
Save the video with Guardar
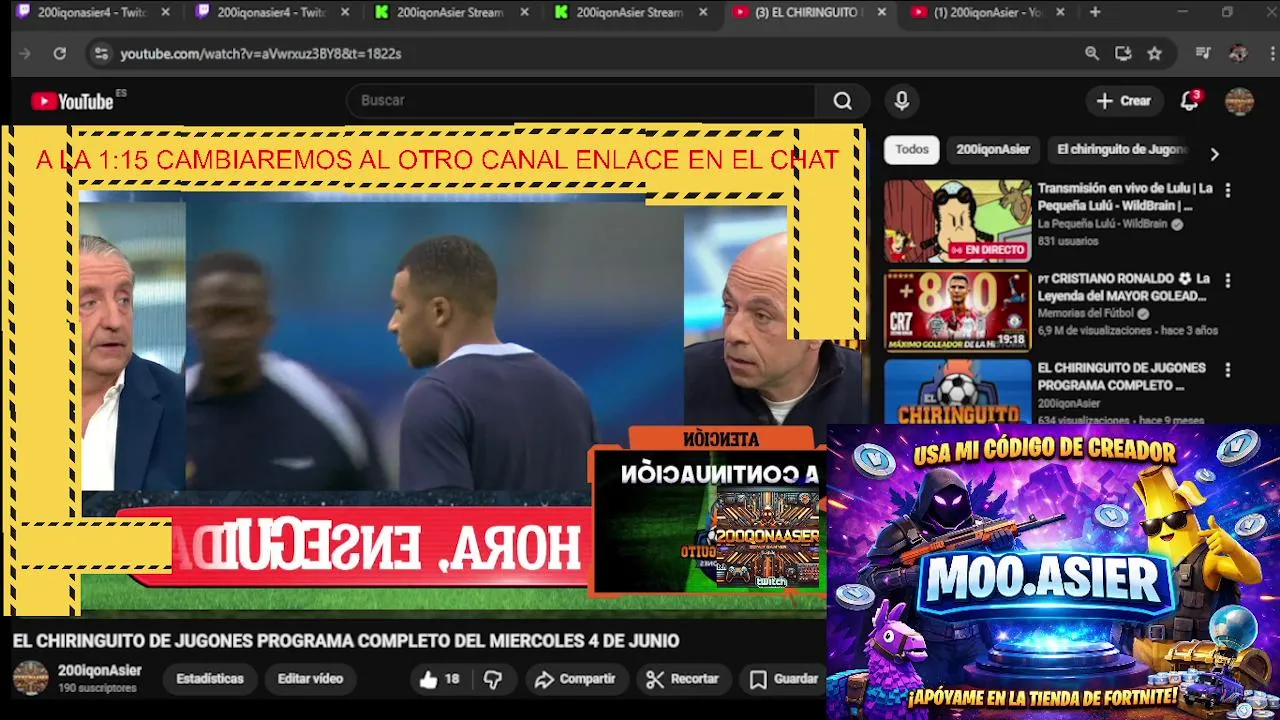click(x=785, y=679)
